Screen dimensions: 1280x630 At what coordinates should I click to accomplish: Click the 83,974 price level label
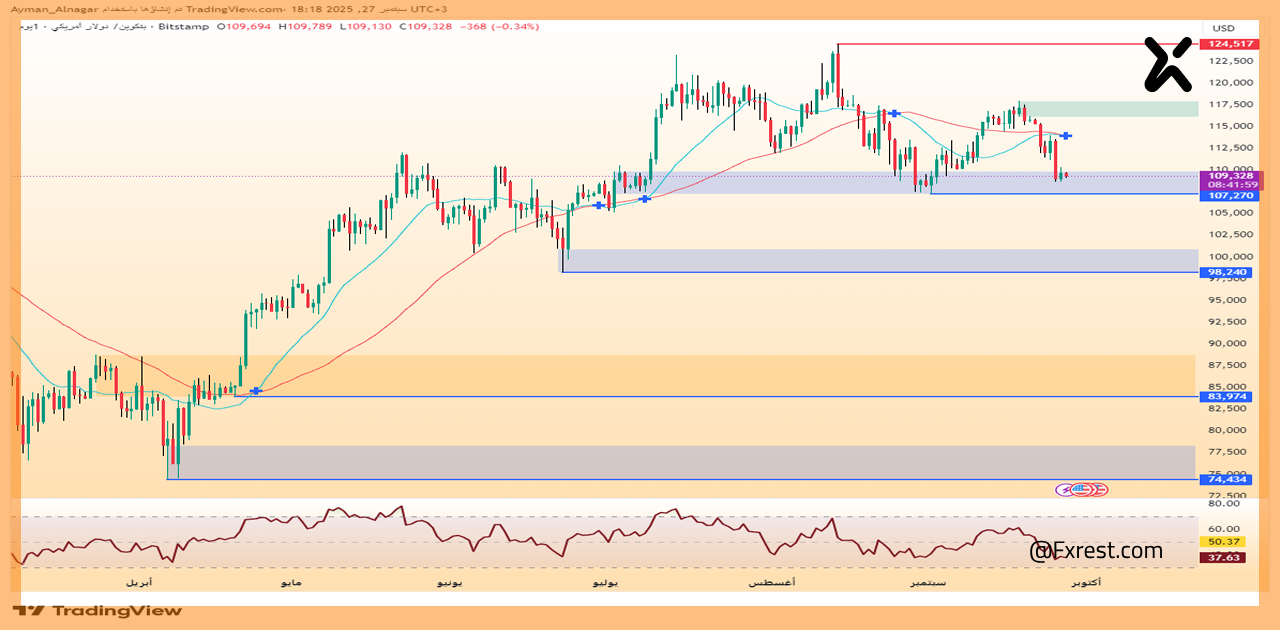[1226, 397]
